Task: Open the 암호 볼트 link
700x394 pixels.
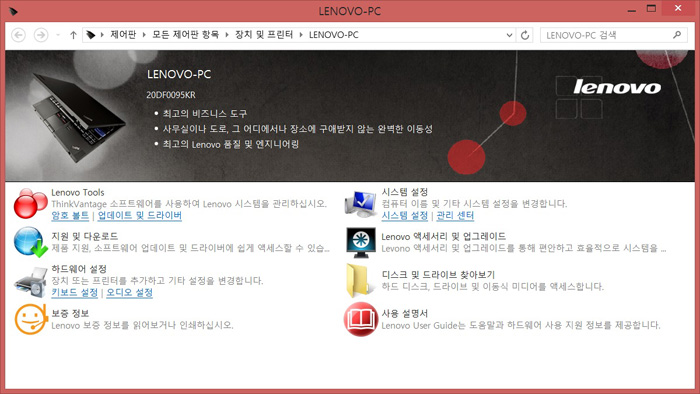Action: [x=70, y=216]
